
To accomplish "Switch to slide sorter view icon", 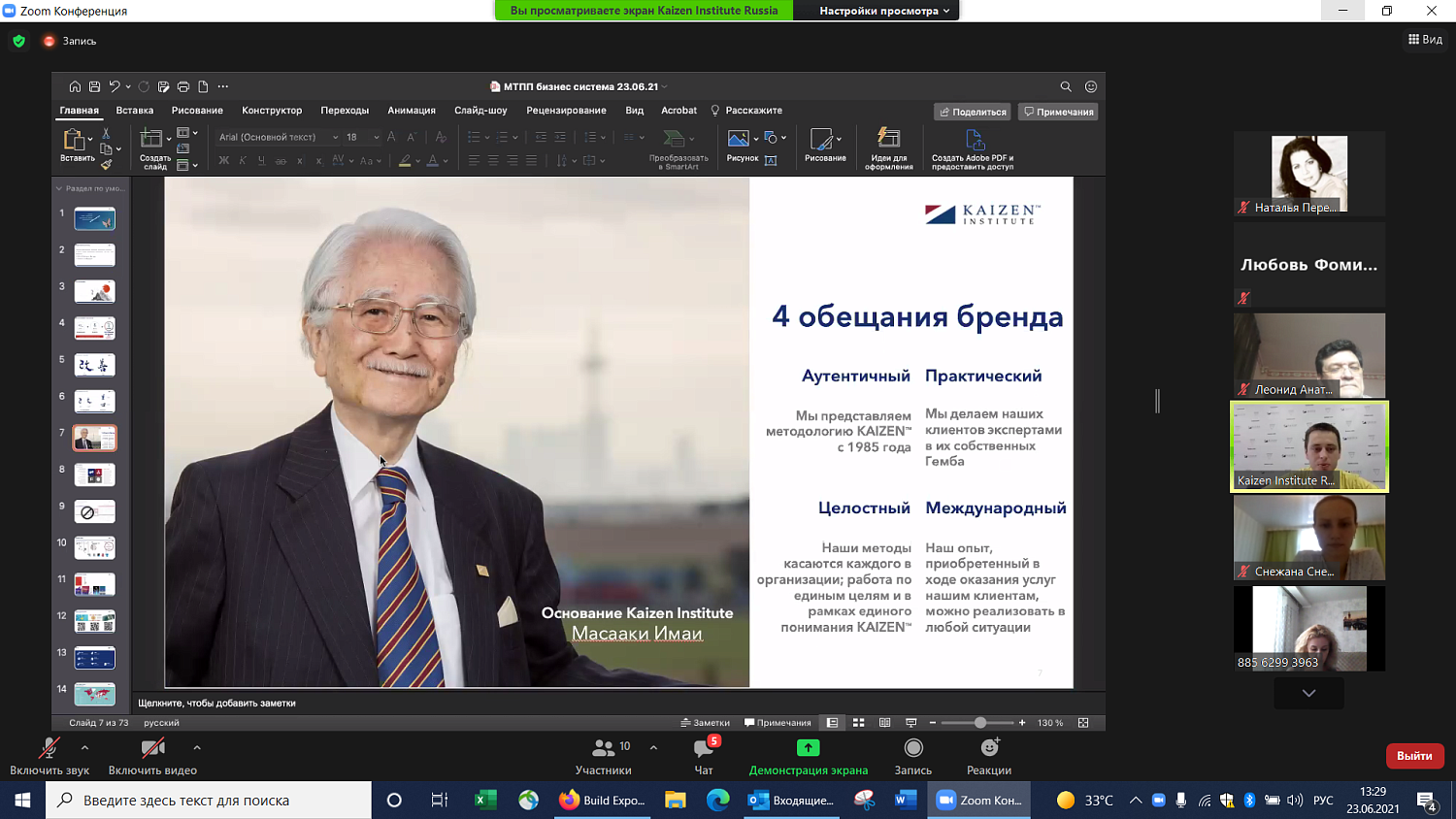I will (859, 723).
